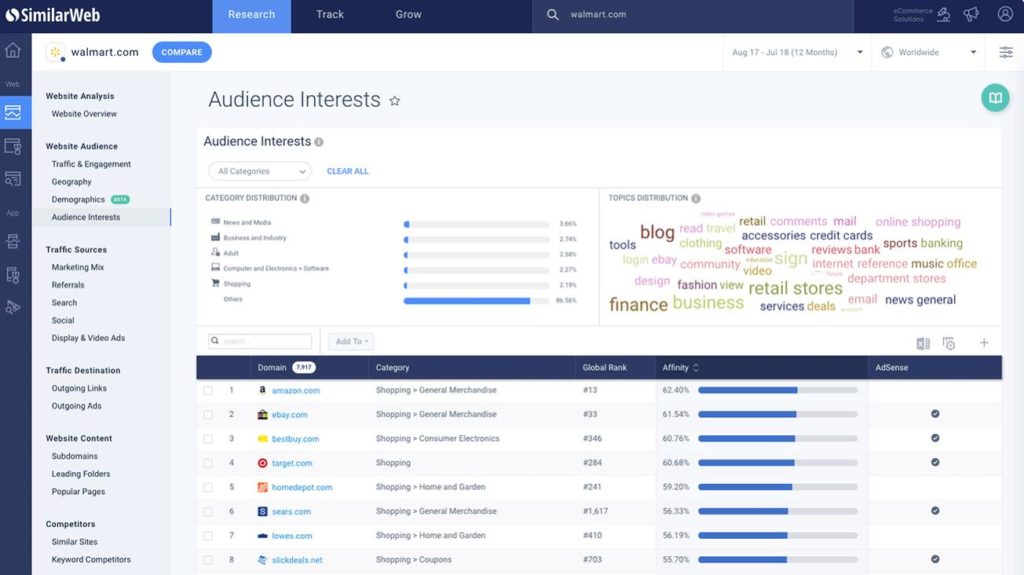
Task: Open Website Overview in sidebar
Action: pyautogui.click(x=84, y=114)
